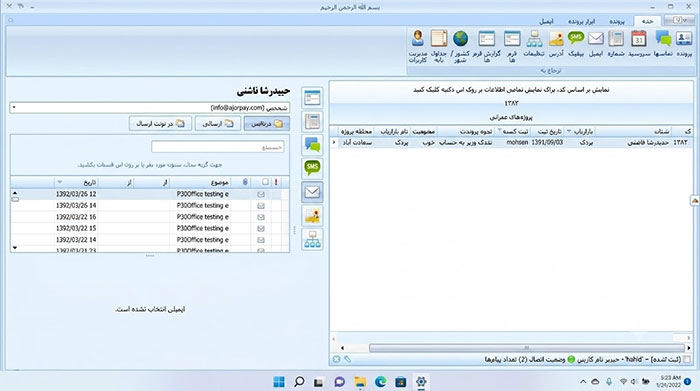The image size is (700, 391).
Task: Open the info@ajorpay.com account dropdown
Action: [x=14, y=108]
